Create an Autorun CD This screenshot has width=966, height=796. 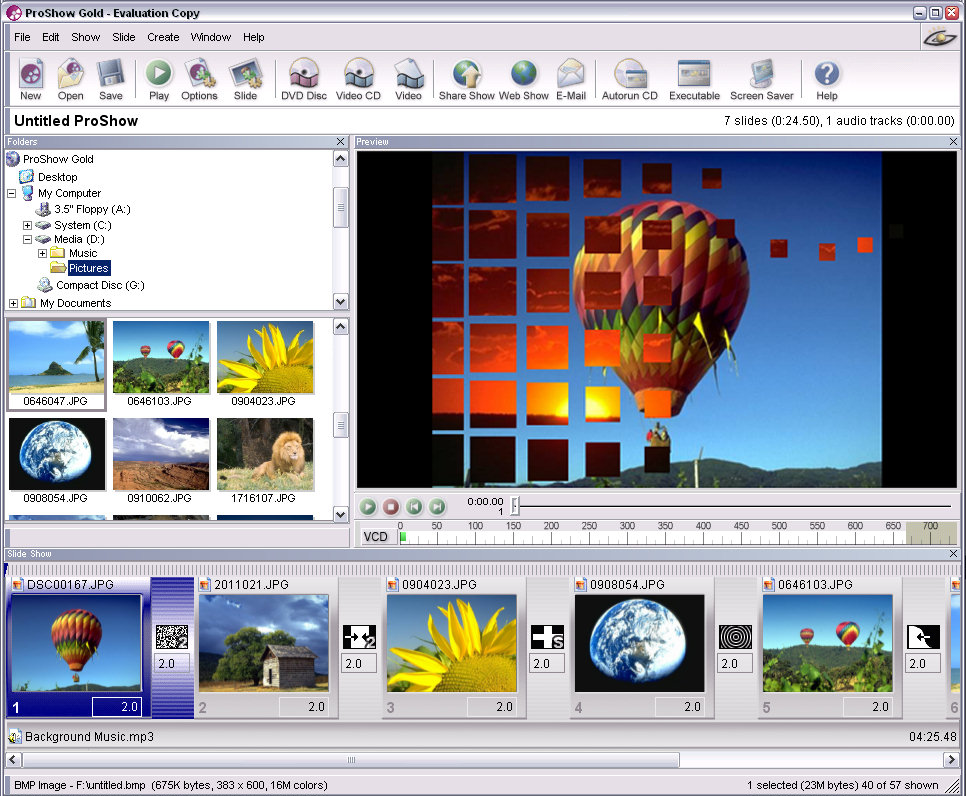[x=630, y=76]
